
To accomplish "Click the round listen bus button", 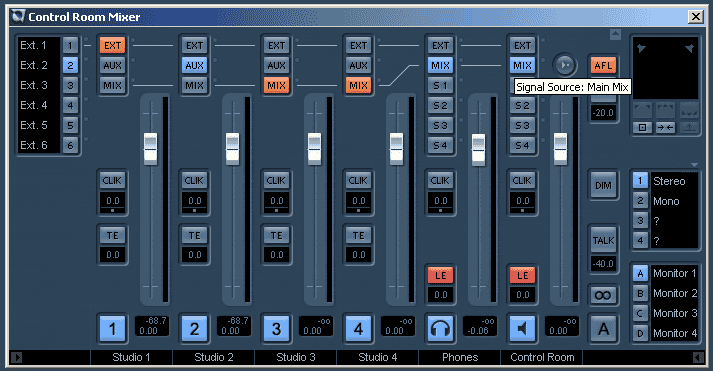I will tap(565, 65).
